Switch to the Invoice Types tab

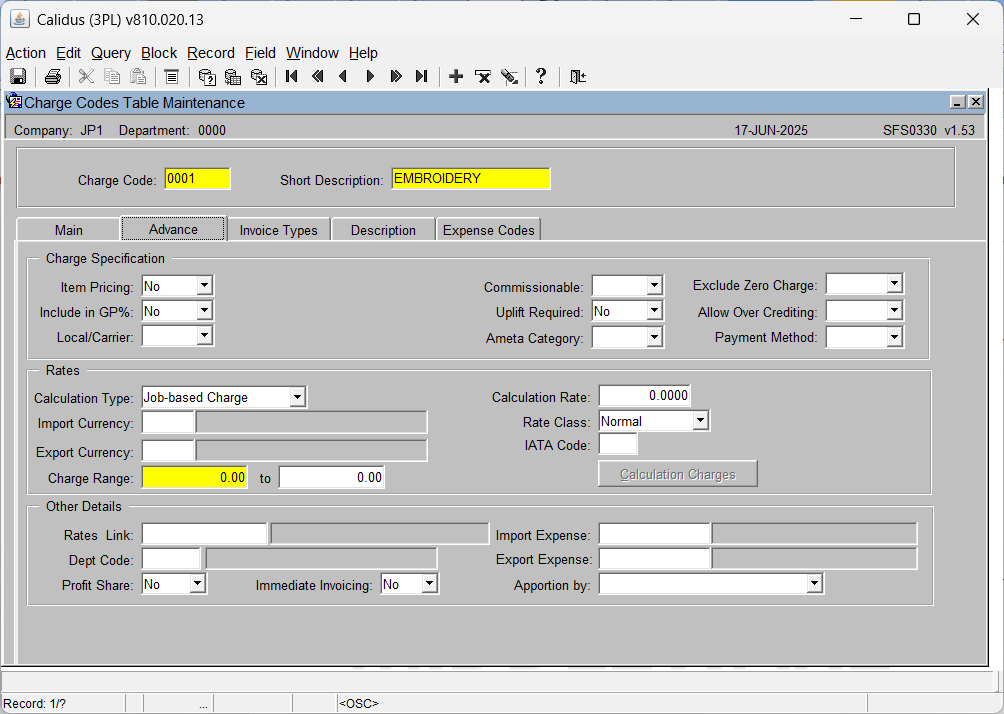[x=279, y=230]
